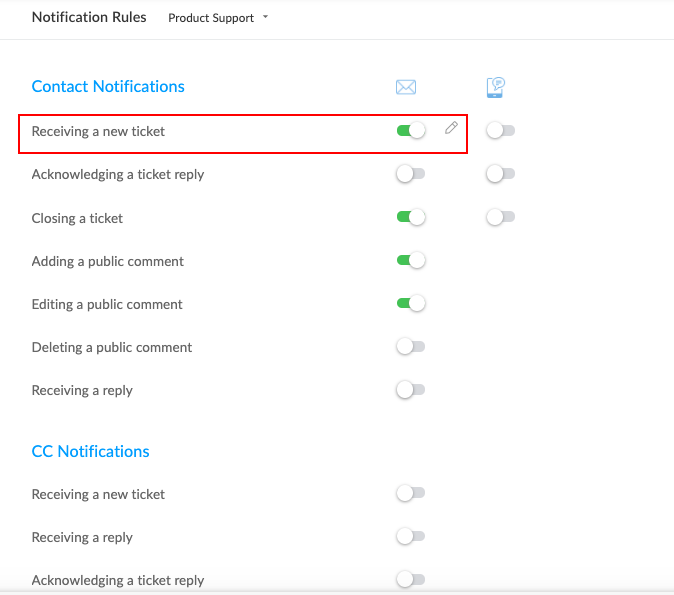Click the email notification column icon
Screen dimensions: 674x595
pyautogui.click(x=406, y=87)
